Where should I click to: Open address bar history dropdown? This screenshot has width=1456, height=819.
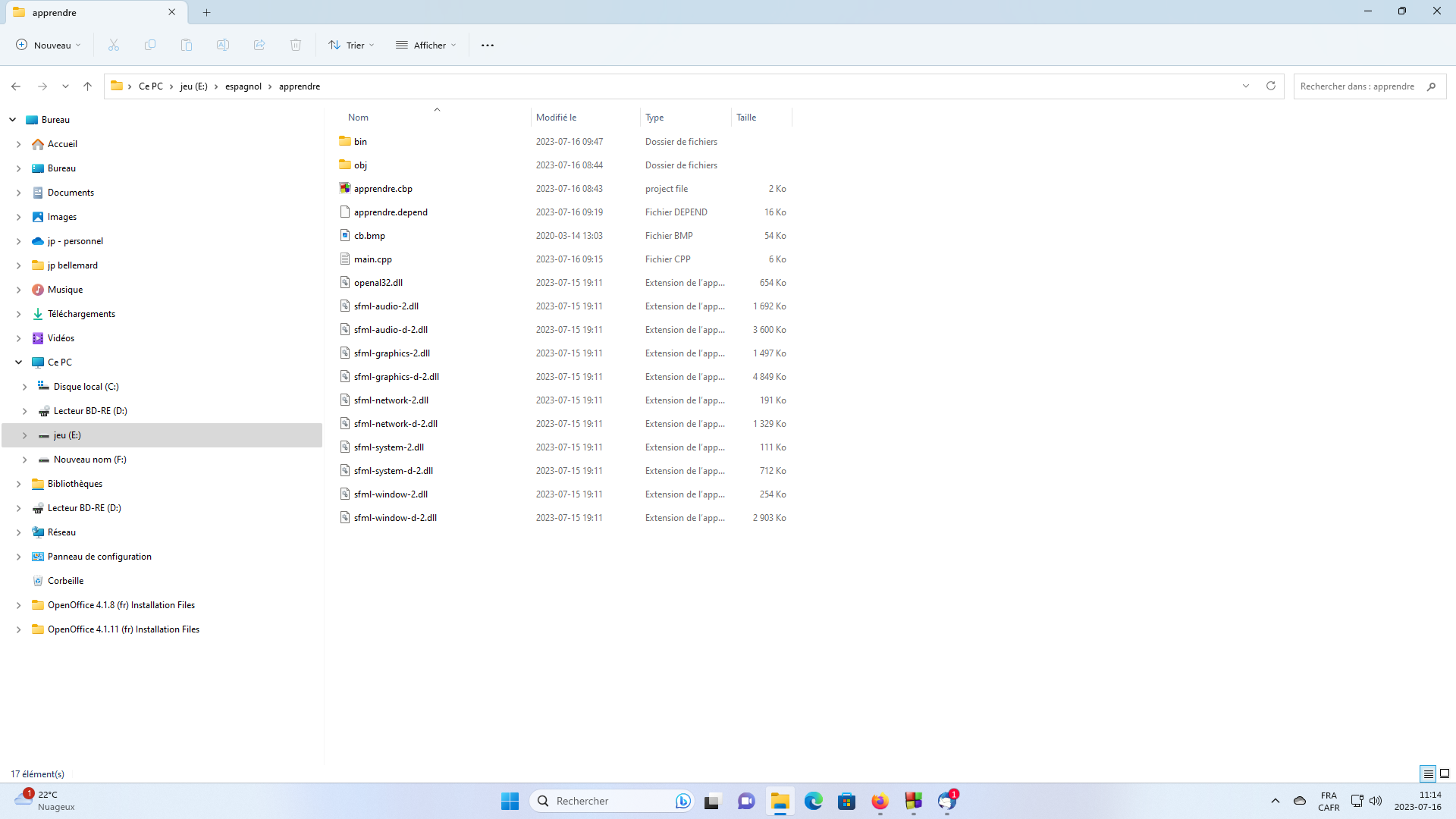(1246, 86)
